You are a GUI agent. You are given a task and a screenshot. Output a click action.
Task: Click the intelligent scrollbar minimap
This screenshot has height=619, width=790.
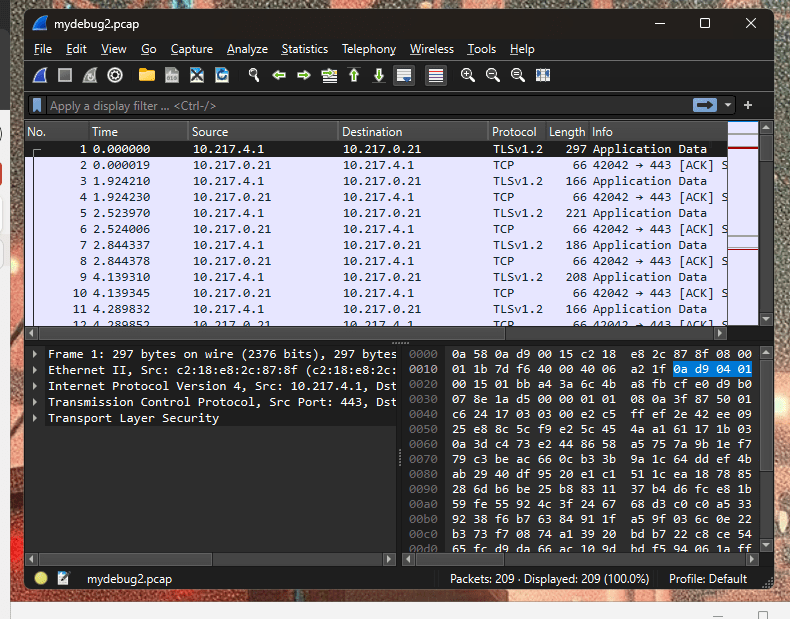pos(743,223)
